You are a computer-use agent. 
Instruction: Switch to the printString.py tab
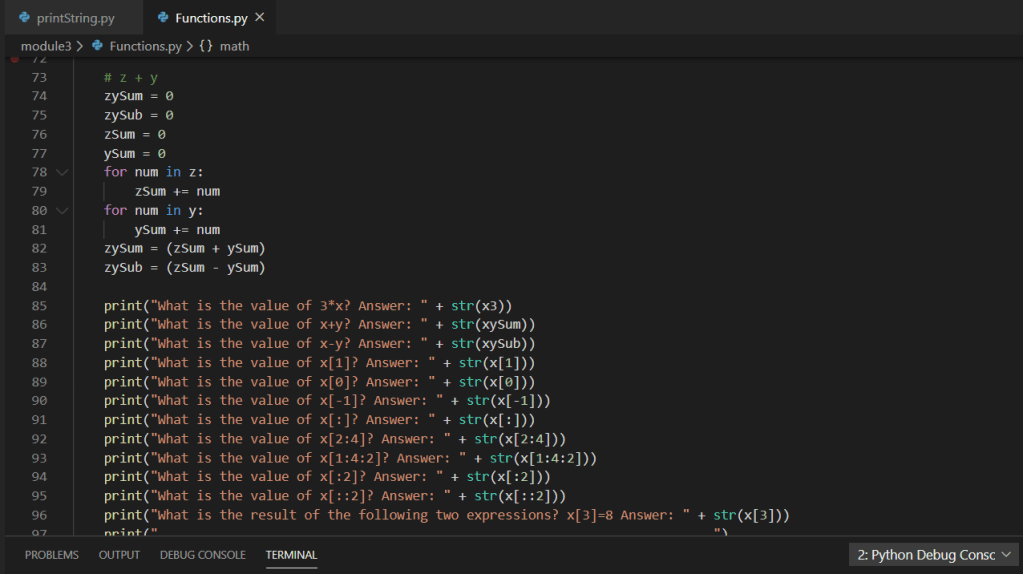[x=75, y=18]
